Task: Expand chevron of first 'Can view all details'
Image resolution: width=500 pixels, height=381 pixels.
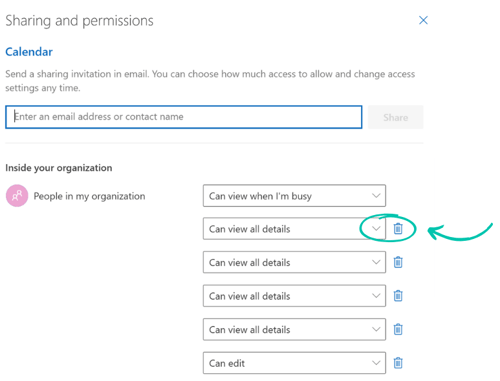Action: [x=376, y=229]
